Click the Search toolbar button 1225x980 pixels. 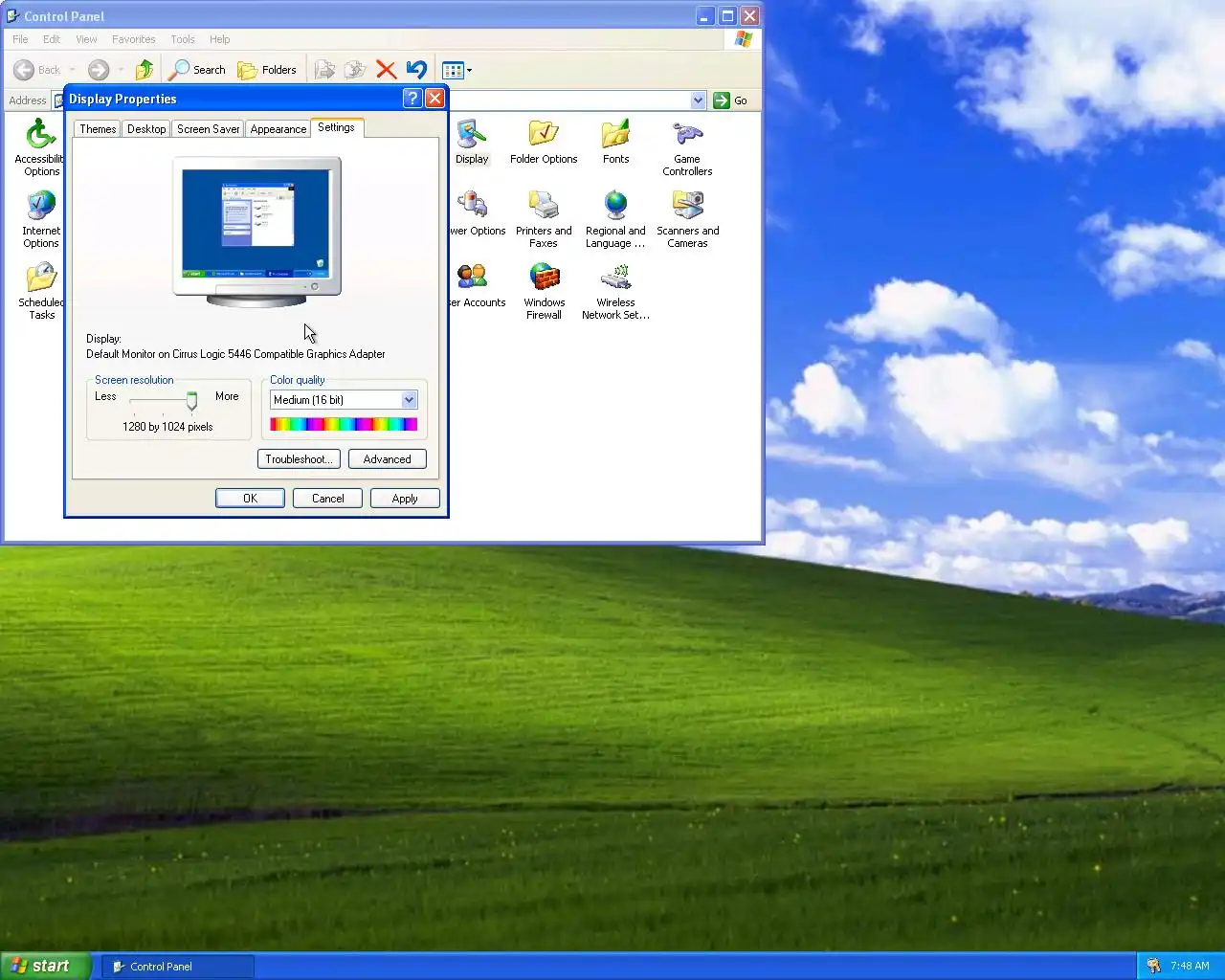pyautogui.click(x=197, y=70)
